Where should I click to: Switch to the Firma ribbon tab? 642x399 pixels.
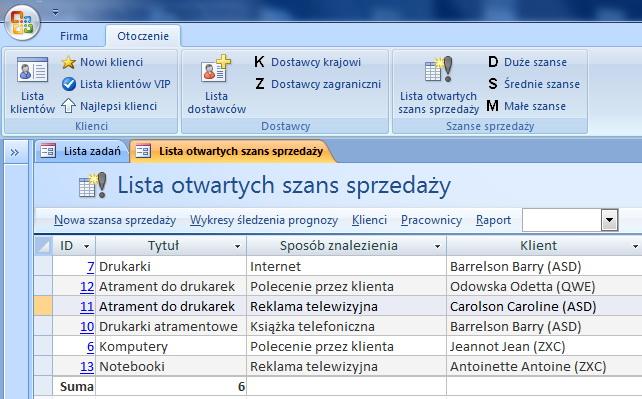(74, 36)
